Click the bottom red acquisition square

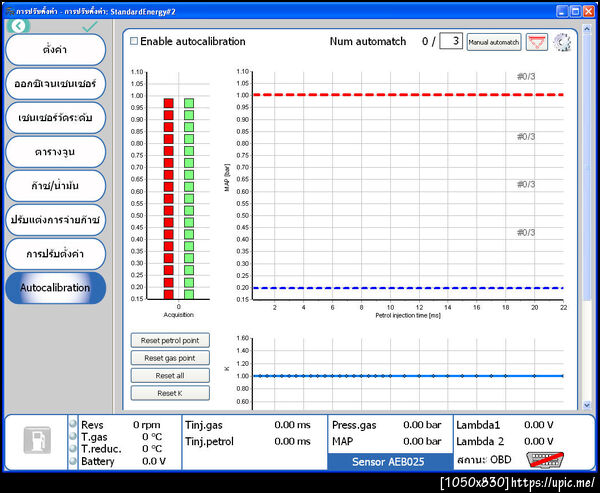(168, 294)
